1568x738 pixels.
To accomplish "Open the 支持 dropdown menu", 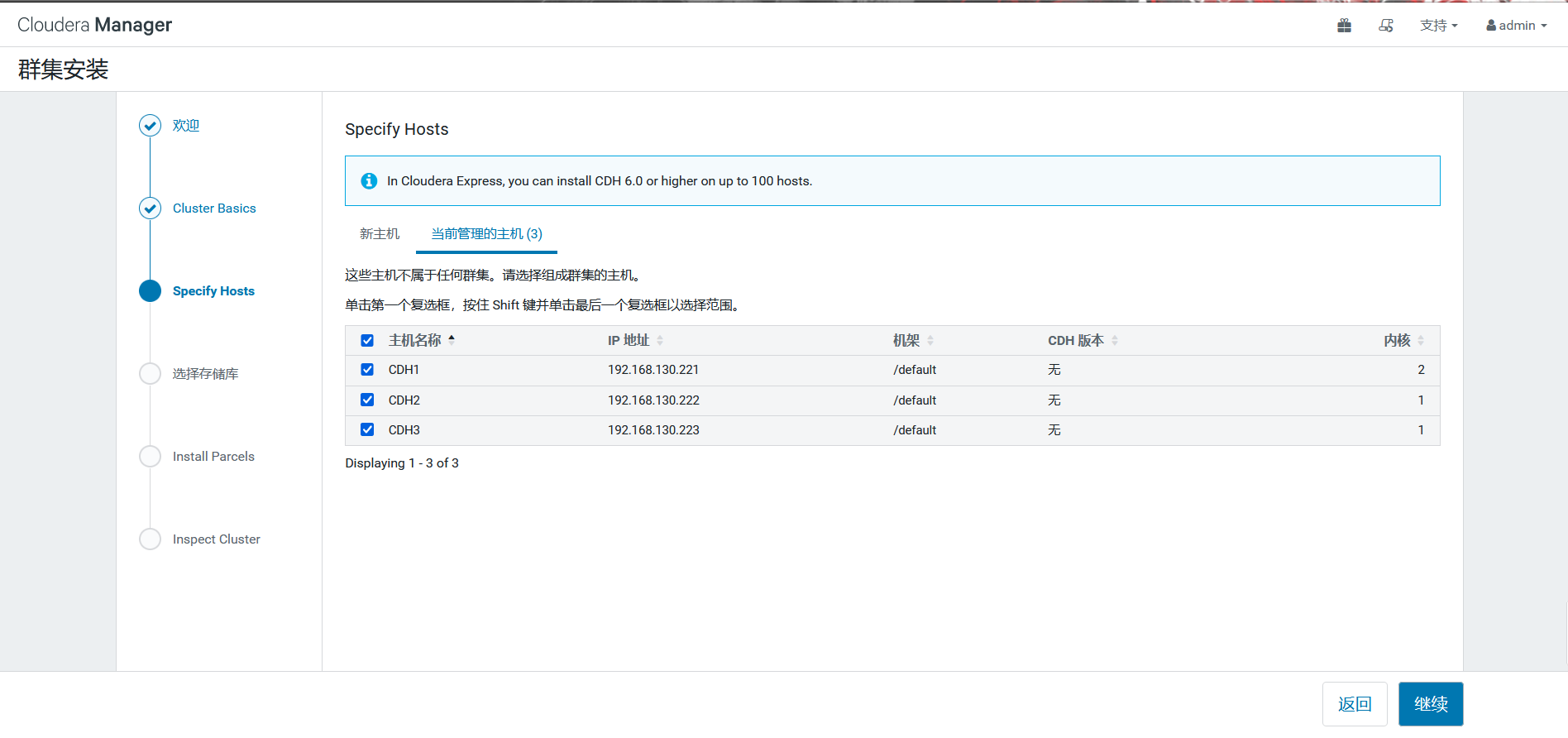I will click(1439, 26).
